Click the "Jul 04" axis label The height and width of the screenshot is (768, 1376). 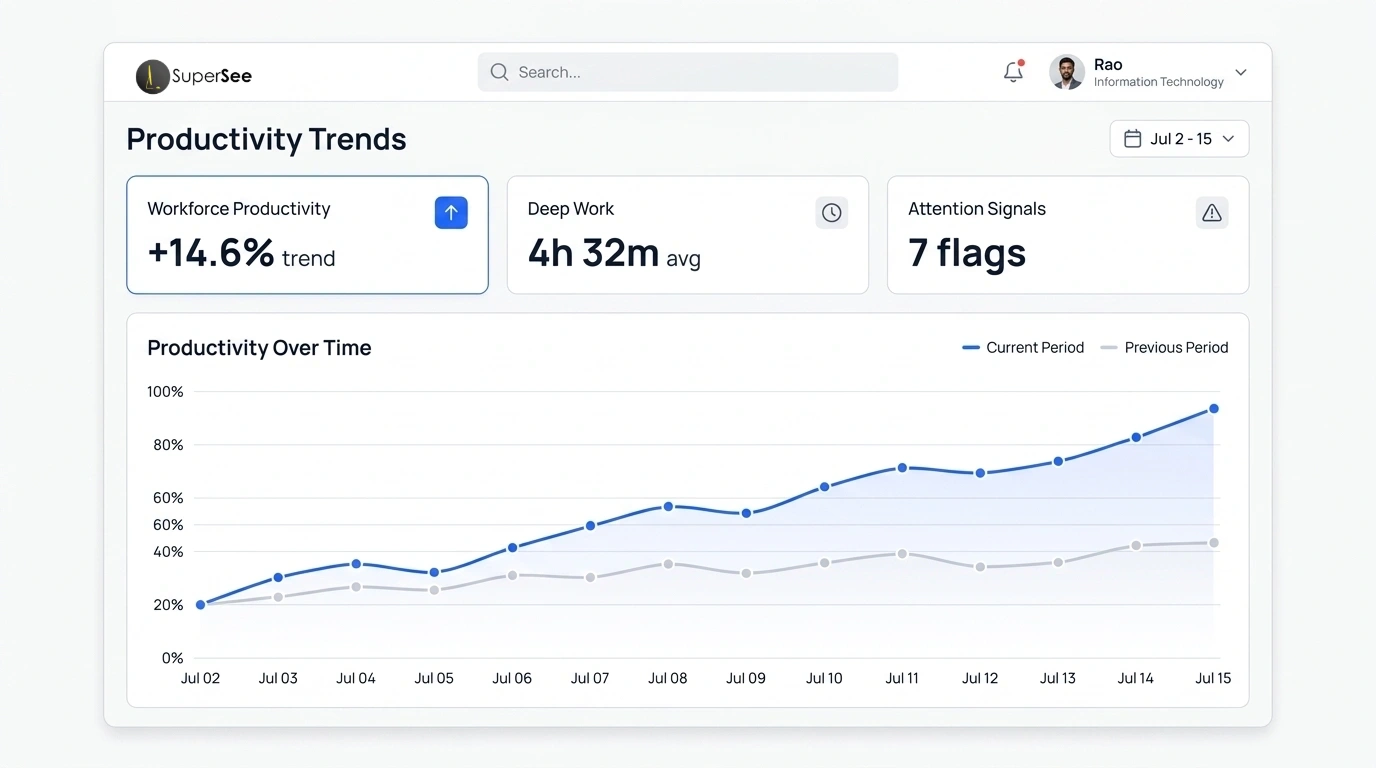(x=356, y=678)
